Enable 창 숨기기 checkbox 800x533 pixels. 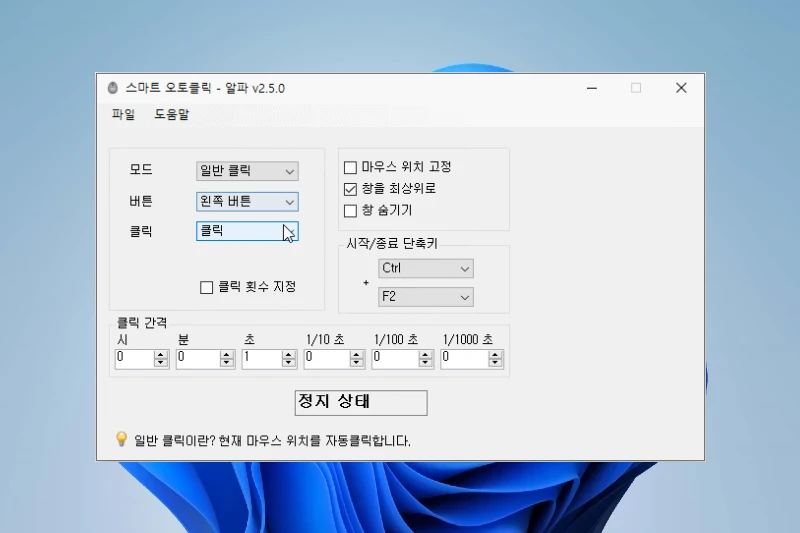click(350, 211)
